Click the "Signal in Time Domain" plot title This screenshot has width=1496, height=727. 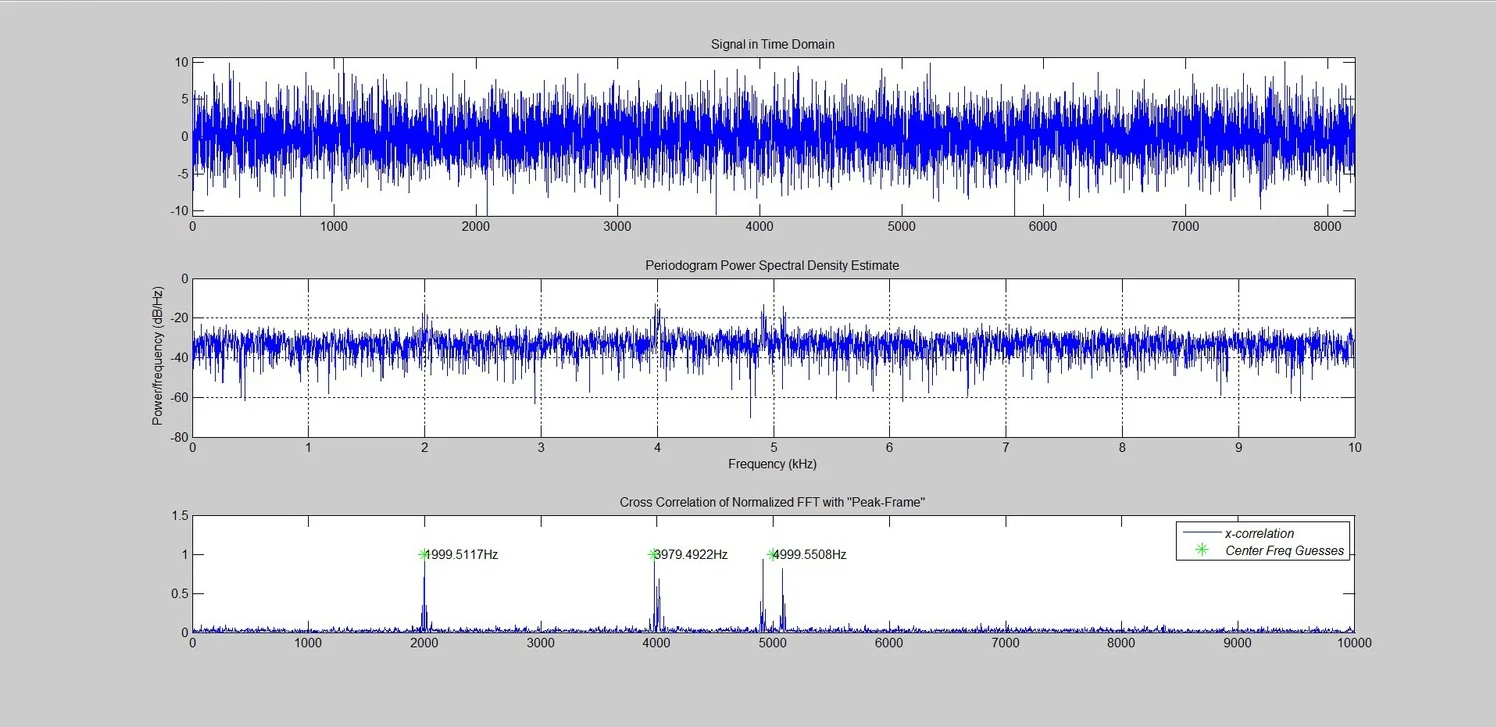[x=772, y=44]
